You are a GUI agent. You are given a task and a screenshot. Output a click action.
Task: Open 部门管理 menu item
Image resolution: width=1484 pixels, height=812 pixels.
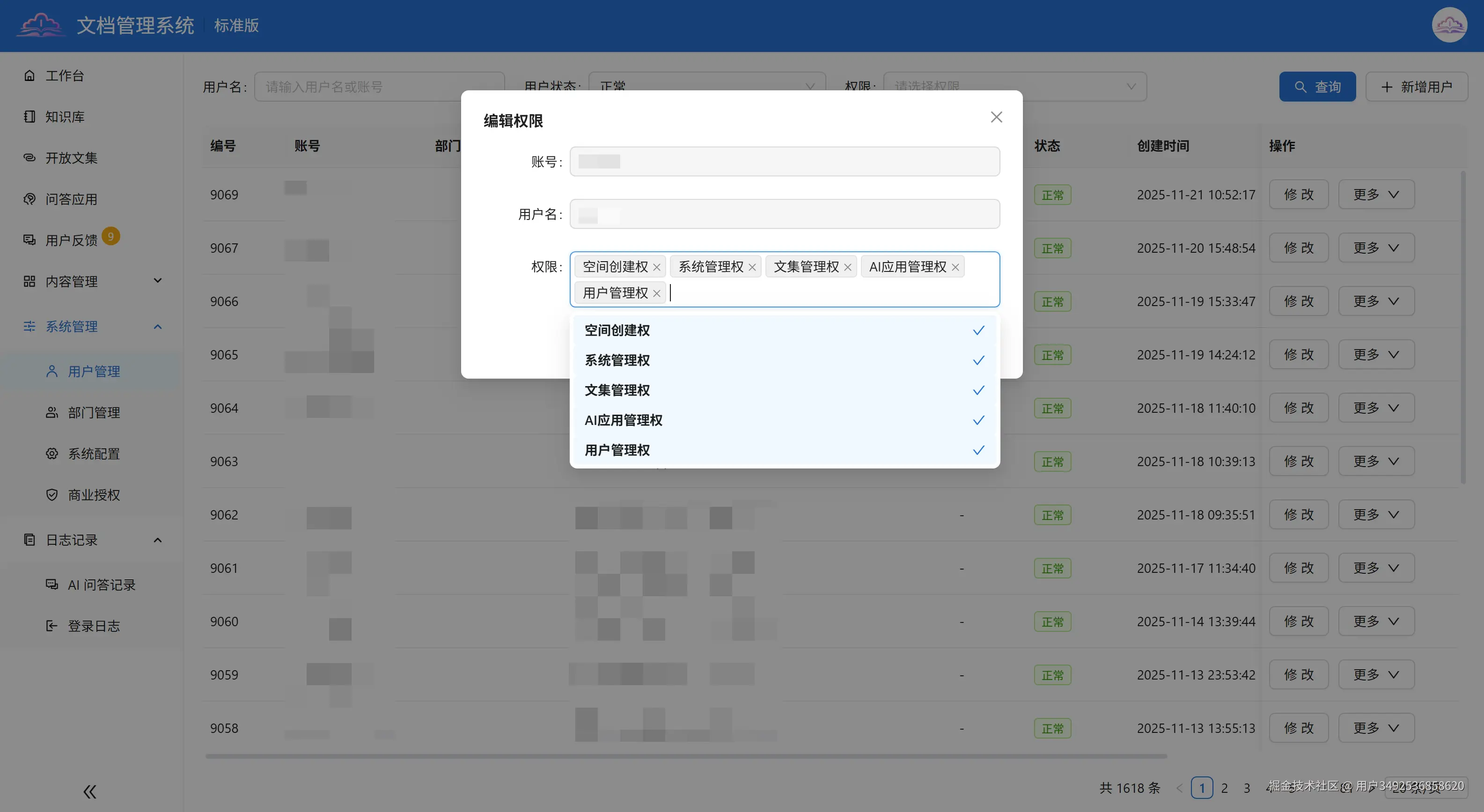point(93,412)
